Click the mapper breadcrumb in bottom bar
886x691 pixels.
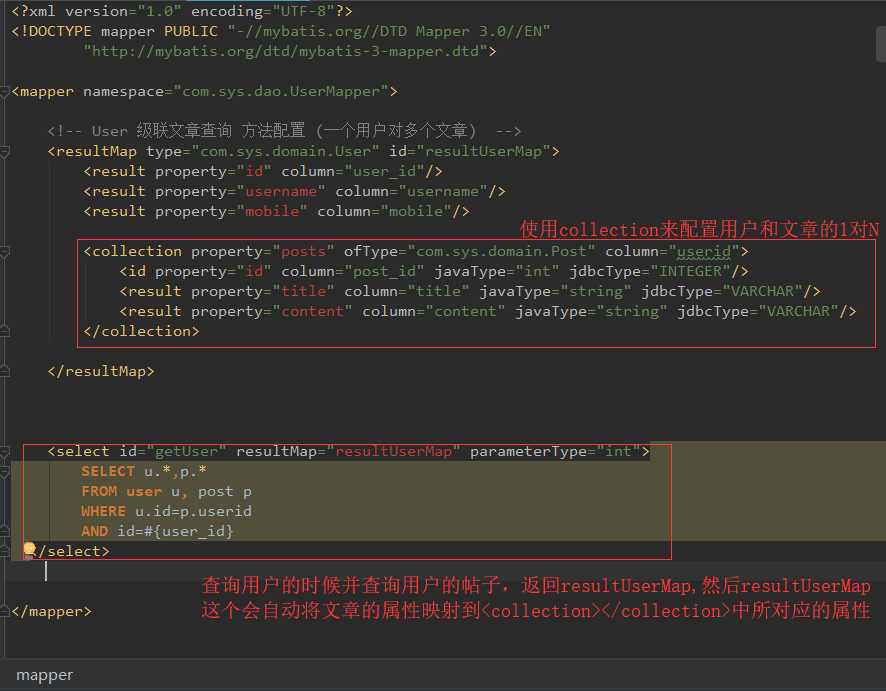point(45,675)
